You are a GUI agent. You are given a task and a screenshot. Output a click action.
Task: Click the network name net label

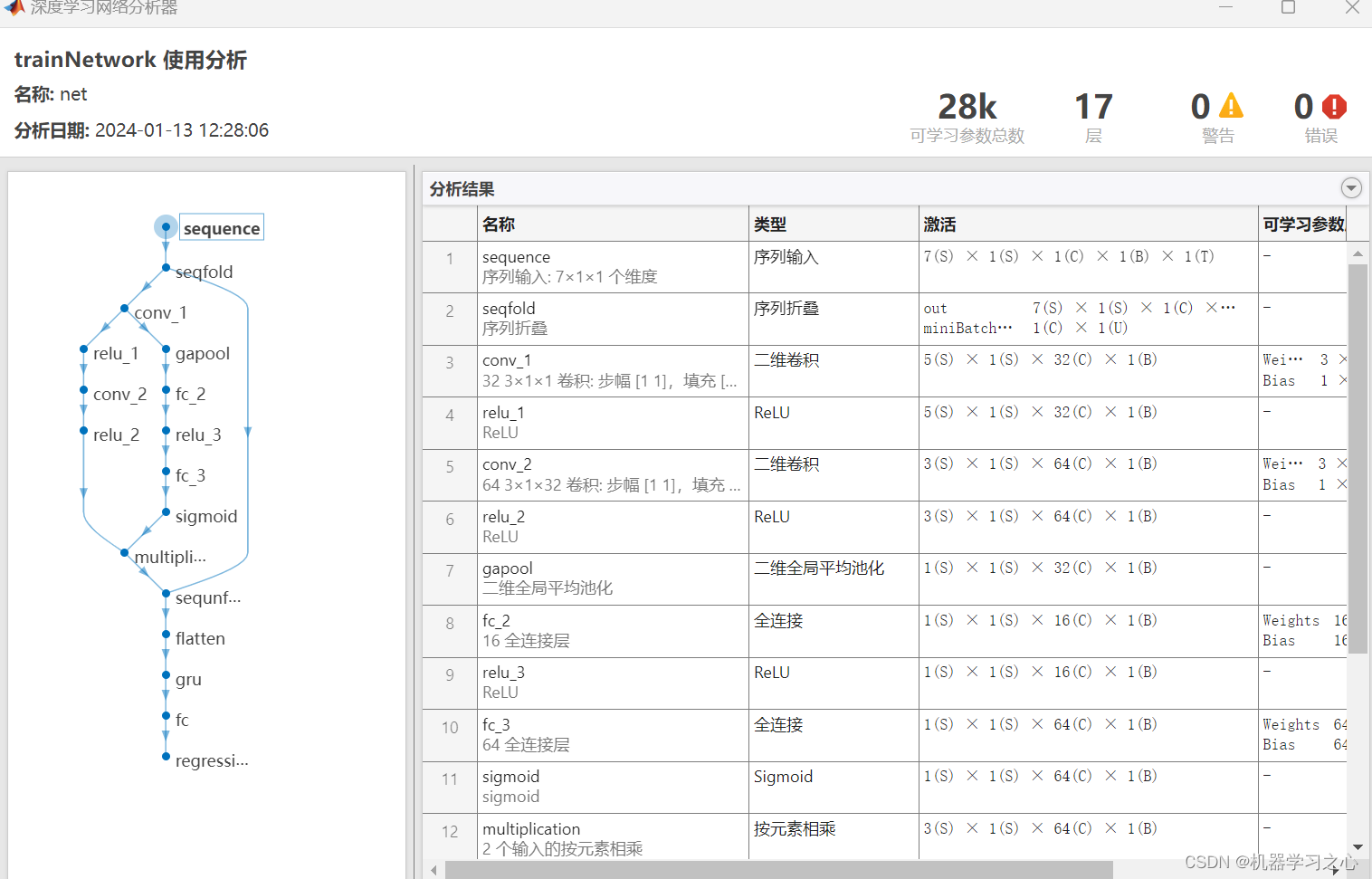(51, 94)
